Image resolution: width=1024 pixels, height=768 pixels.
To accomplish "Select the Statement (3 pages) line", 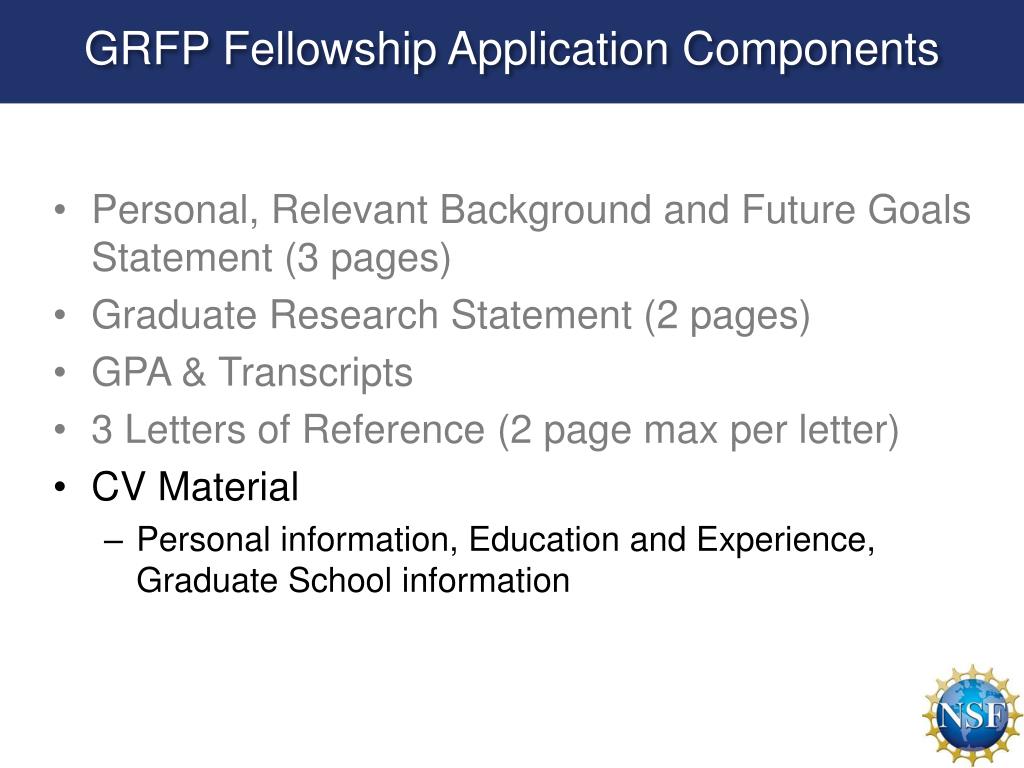I will [271, 258].
